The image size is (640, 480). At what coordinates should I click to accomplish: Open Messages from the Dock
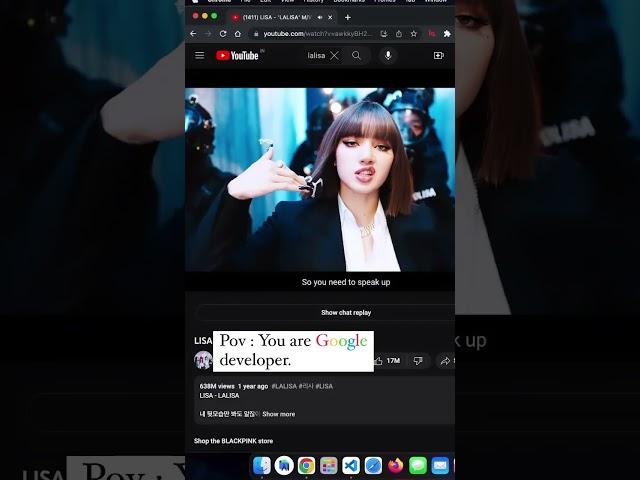click(418, 465)
